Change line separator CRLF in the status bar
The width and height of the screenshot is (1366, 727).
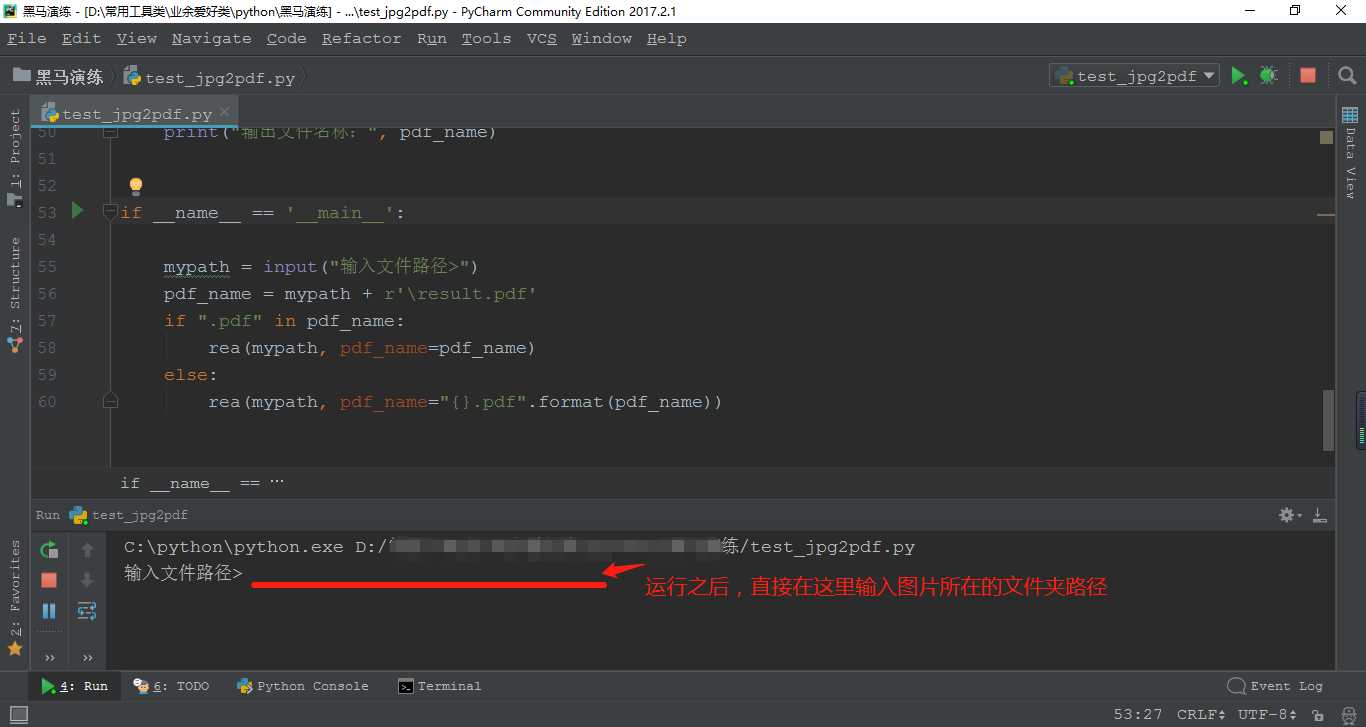click(x=1200, y=715)
